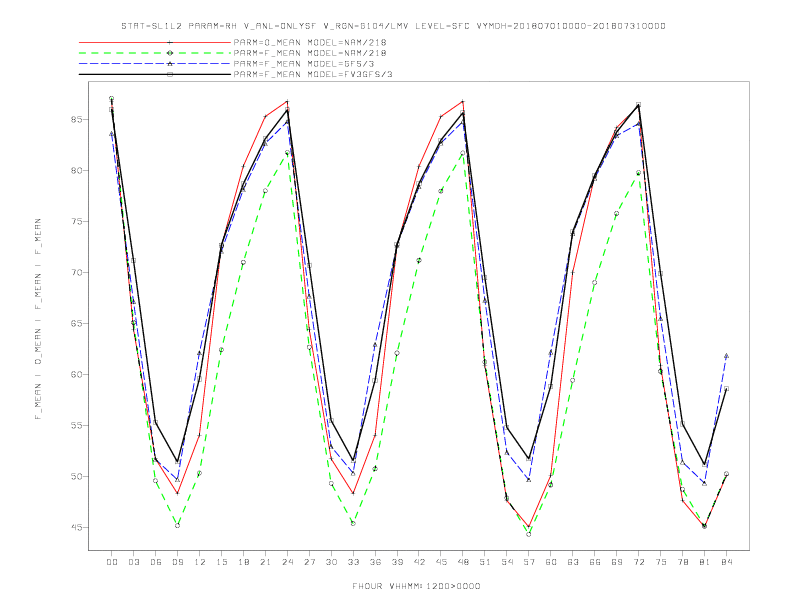This screenshot has height=612, width=792.
Task: Click forecast hour tick 66
Action: (595, 562)
